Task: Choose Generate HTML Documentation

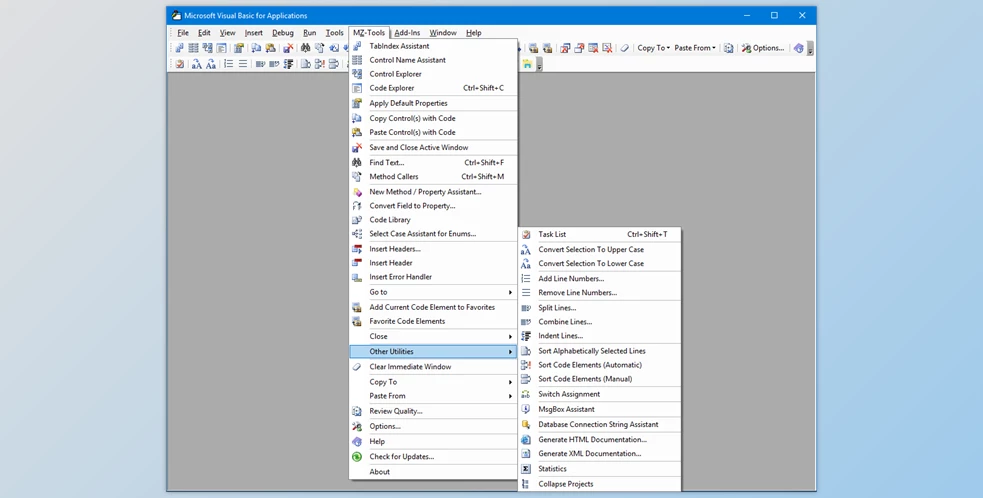Action: (x=600, y=440)
